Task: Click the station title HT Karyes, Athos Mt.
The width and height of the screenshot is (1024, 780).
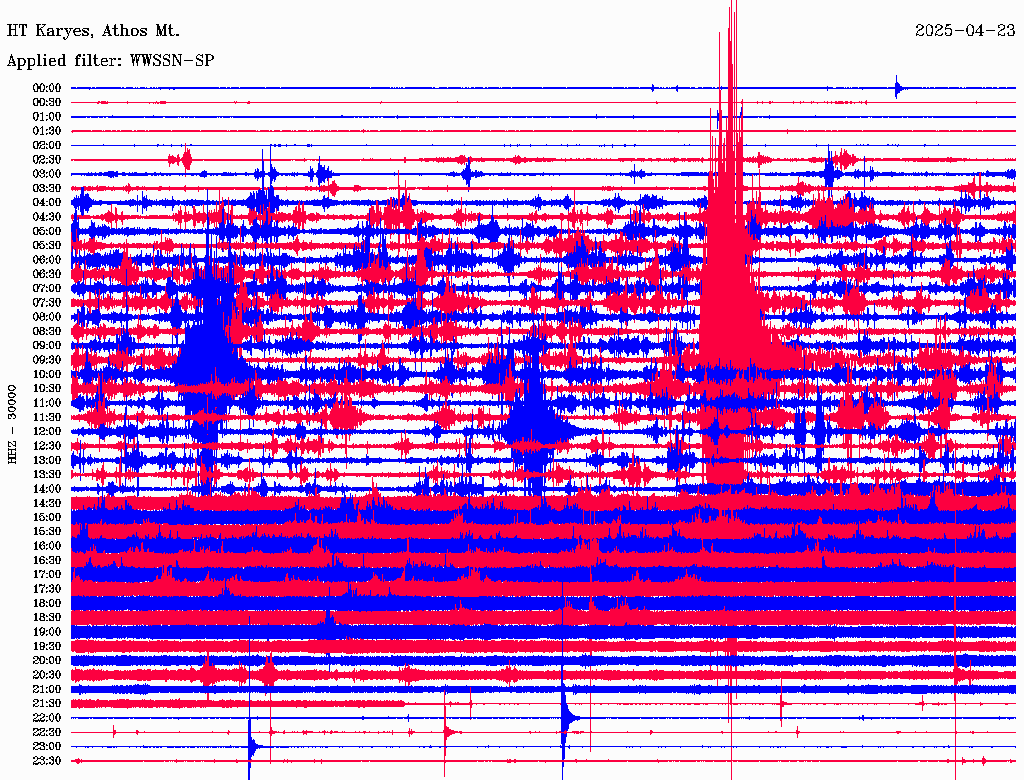Action: [93, 30]
